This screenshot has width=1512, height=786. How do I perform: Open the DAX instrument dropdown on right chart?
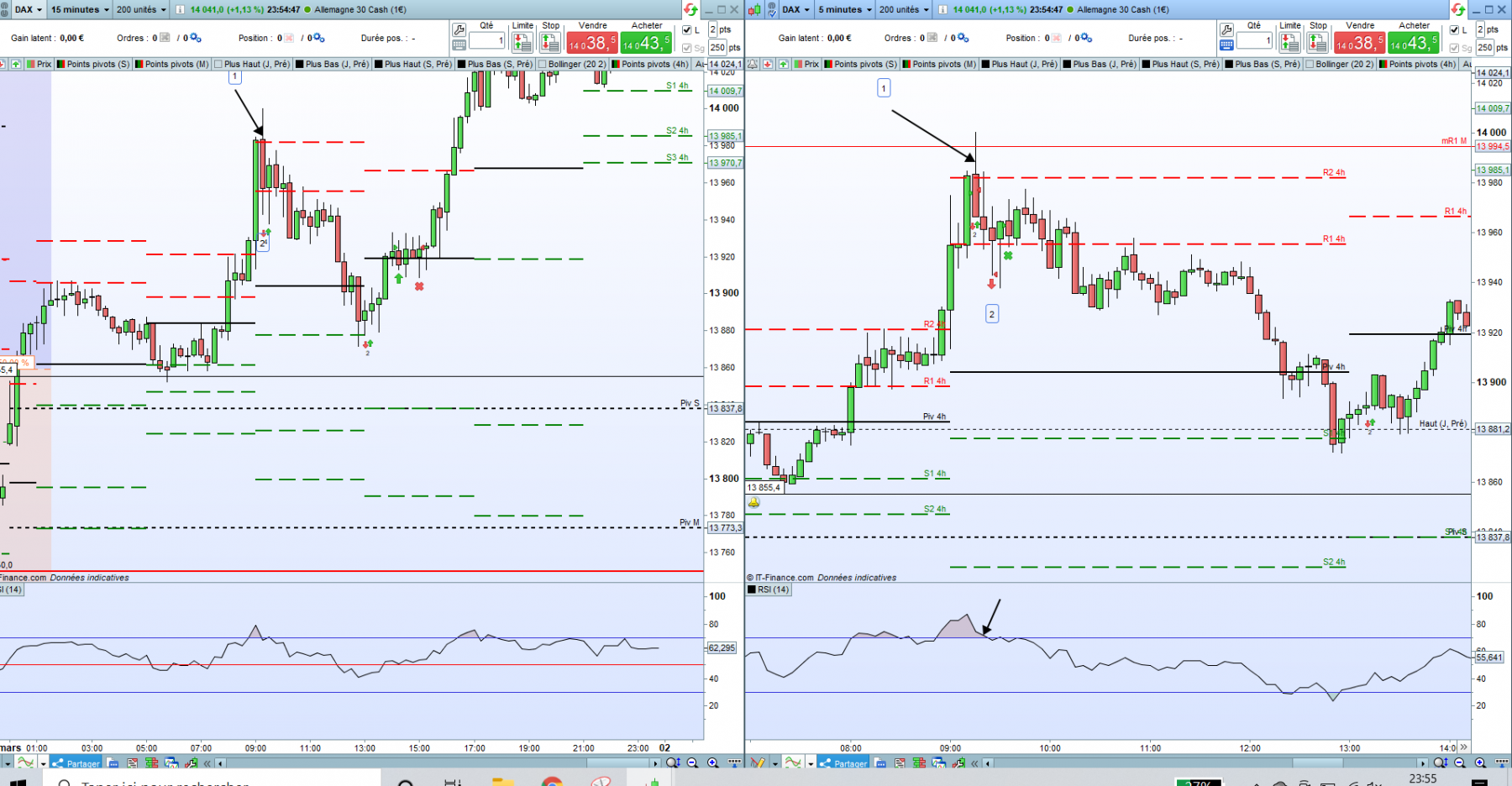coord(796,9)
